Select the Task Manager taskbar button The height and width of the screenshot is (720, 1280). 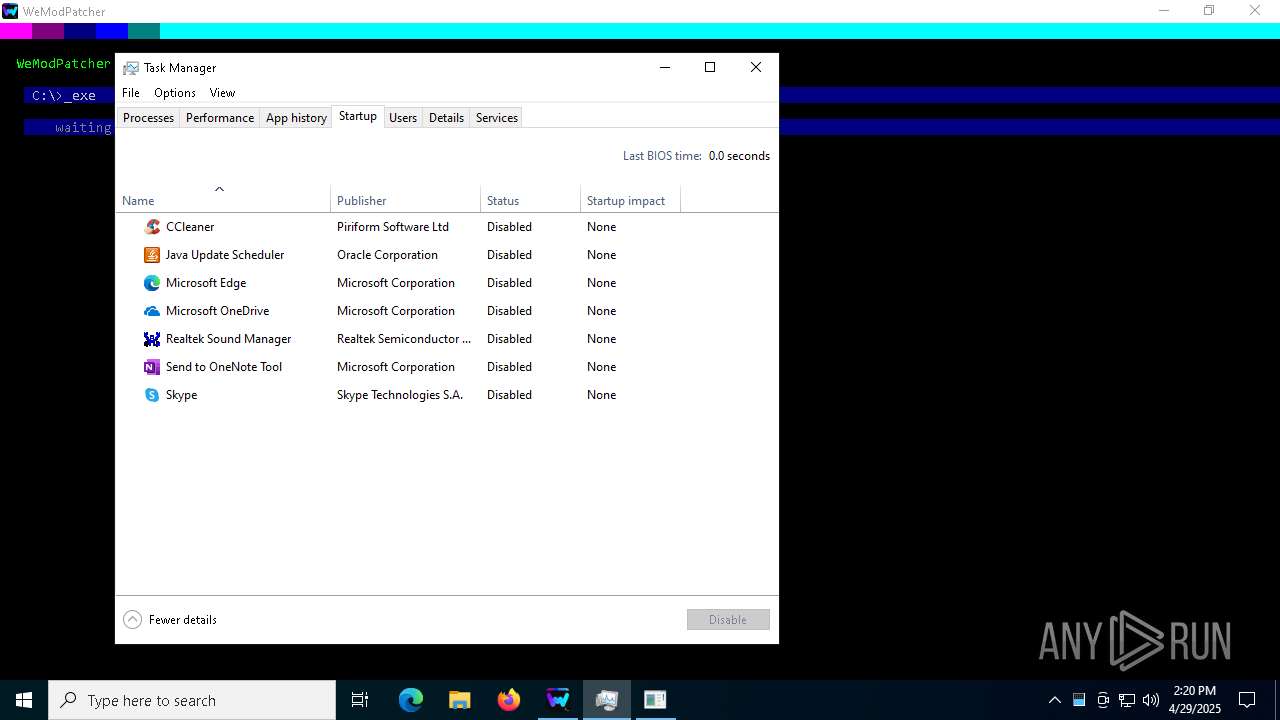(607, 700)
